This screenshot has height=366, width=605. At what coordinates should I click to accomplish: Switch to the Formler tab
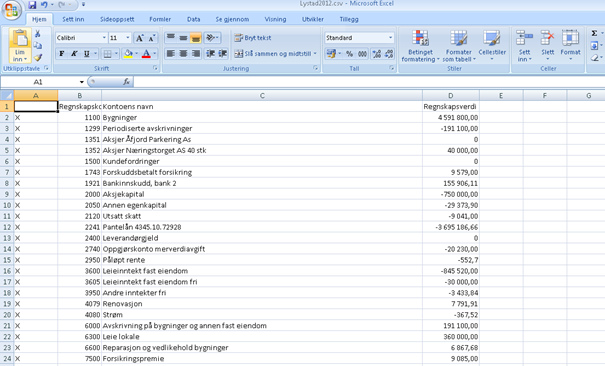click(x=160, y=19)
